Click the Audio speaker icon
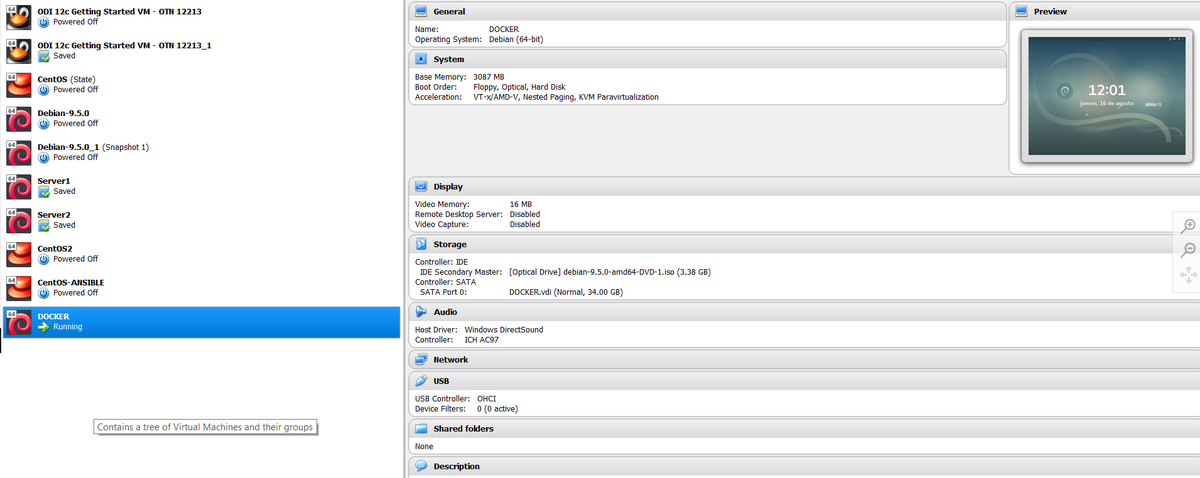 (x=421, y=312)
